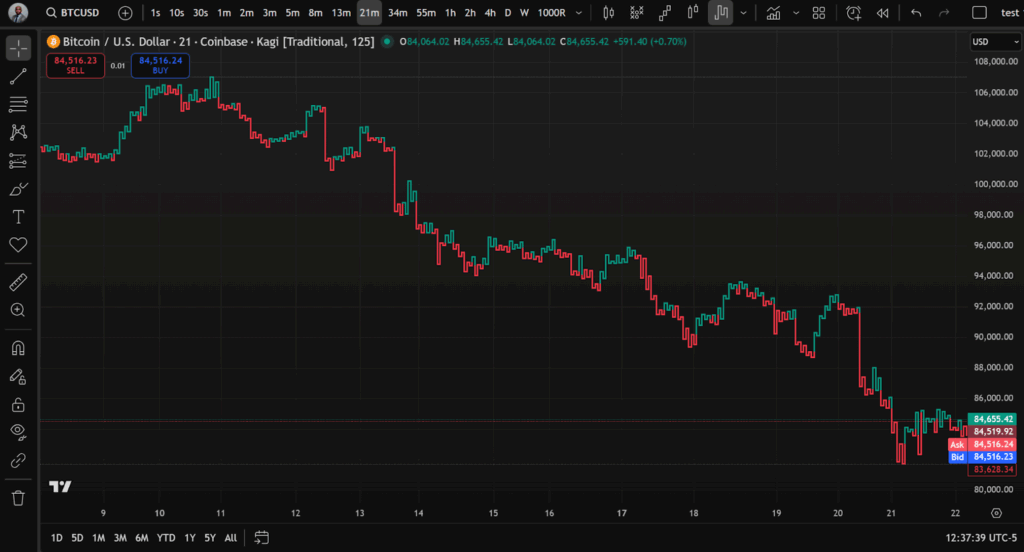This screenshot has height=552, width=1024.
Task: Expand the timeframe interval dropdown arrow
Action: (x=579, y=13)
